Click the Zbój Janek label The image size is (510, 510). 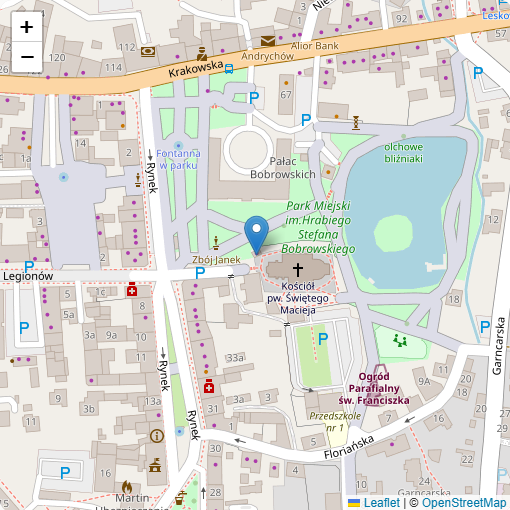tap(216, 260)
